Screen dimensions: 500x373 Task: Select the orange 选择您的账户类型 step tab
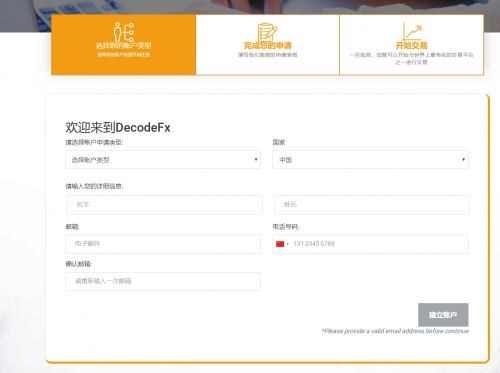123,45
